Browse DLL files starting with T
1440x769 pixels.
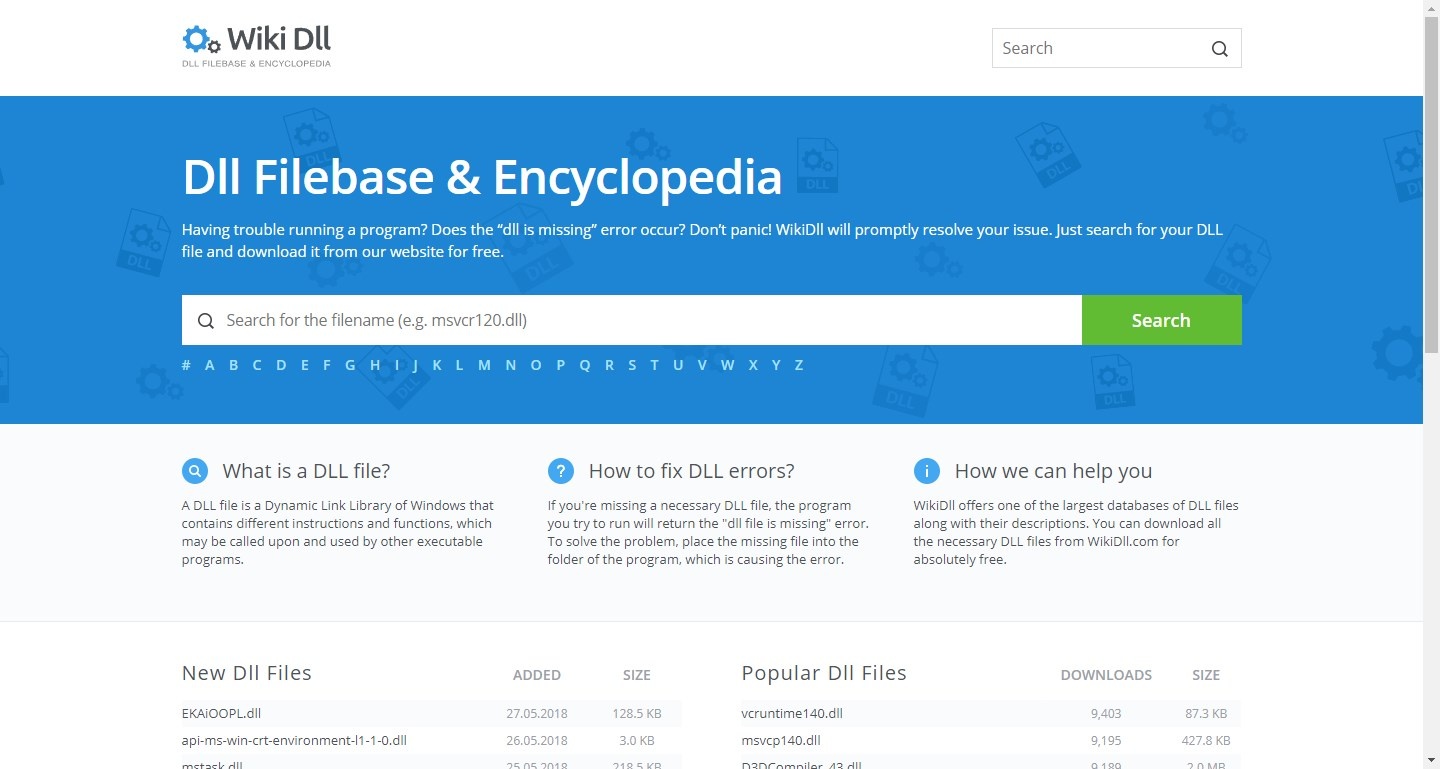pos(655,365)
